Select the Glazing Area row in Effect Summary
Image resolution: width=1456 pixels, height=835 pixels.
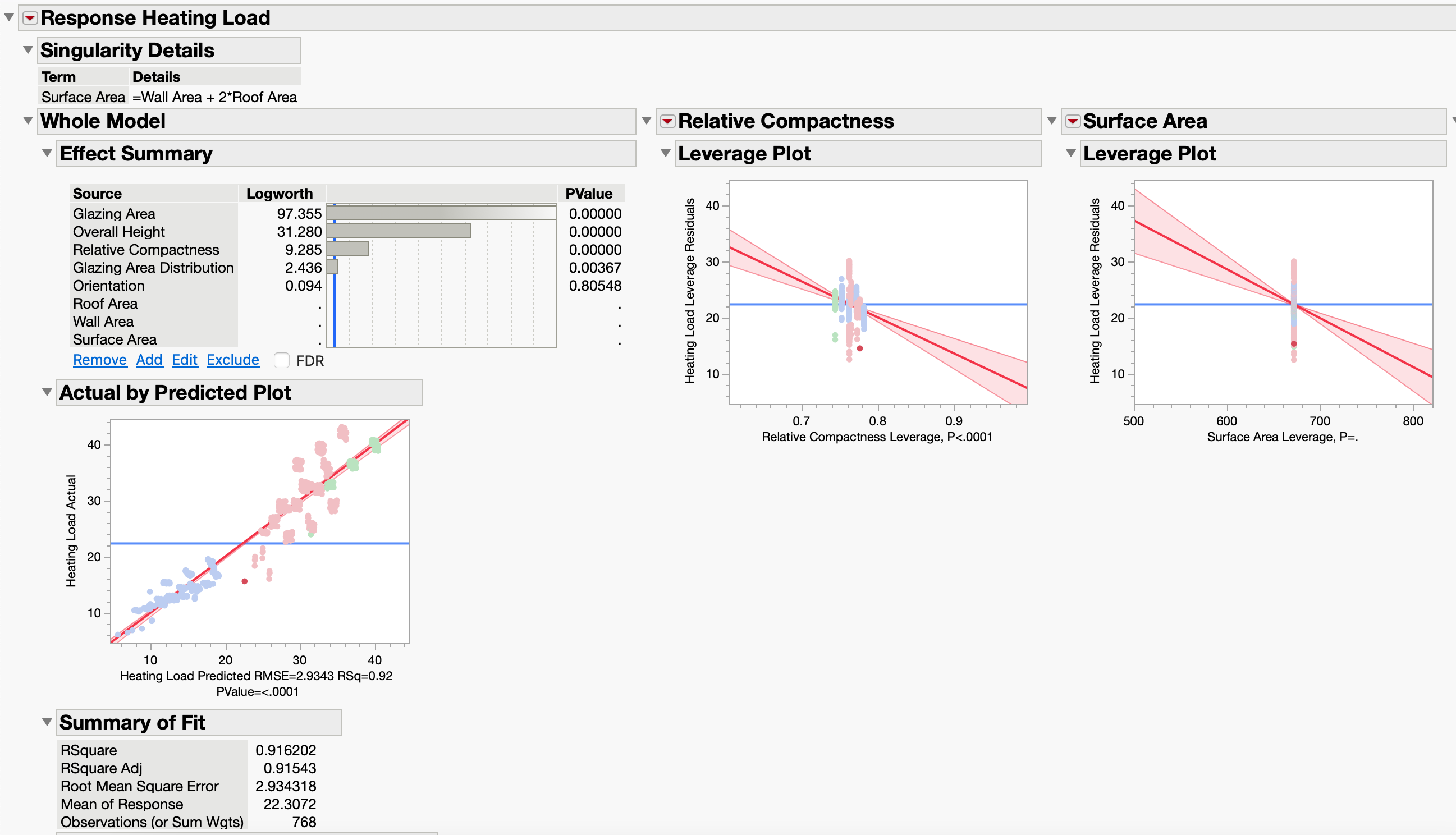click(114, 213)
